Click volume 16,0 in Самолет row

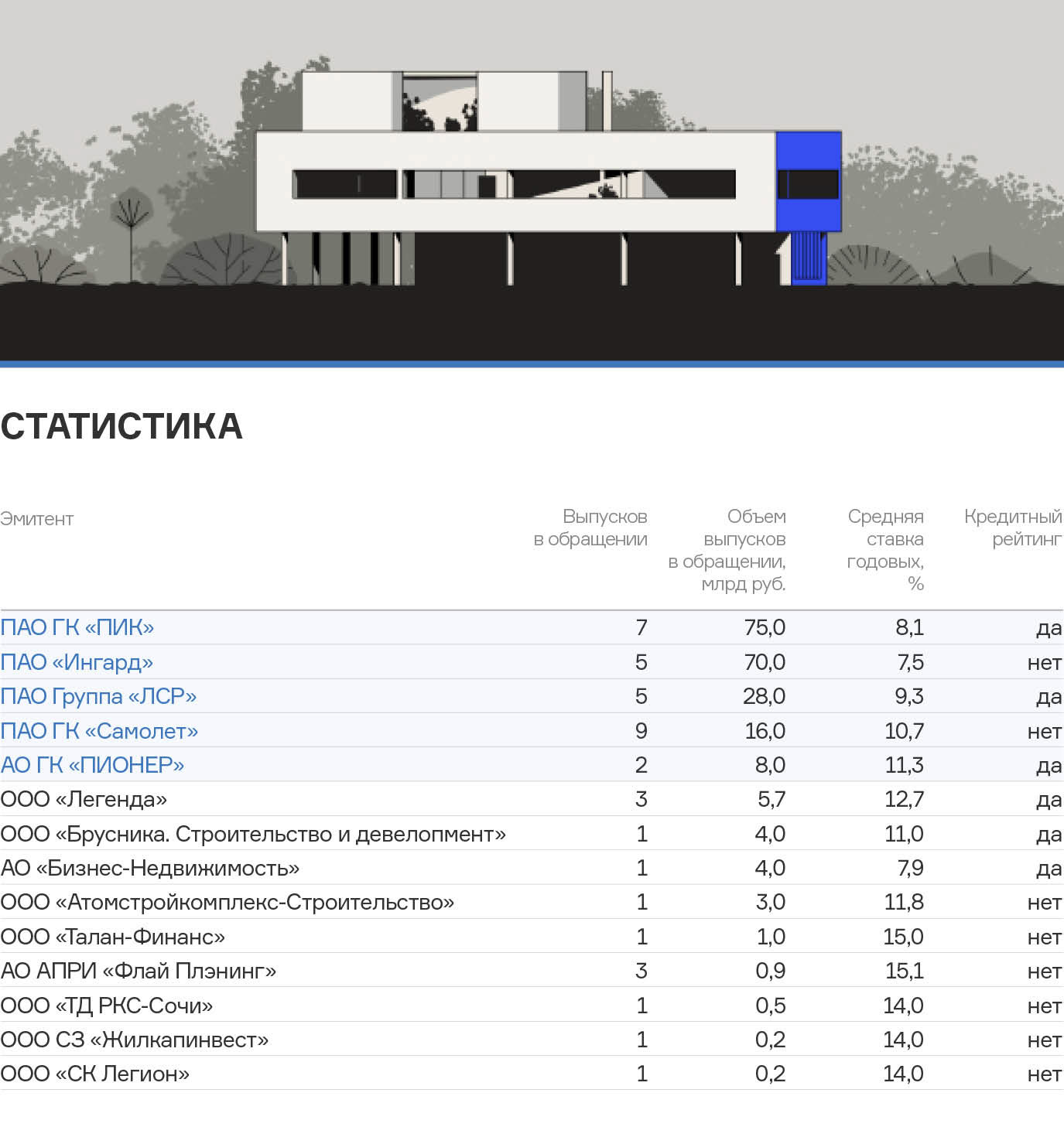765,731
